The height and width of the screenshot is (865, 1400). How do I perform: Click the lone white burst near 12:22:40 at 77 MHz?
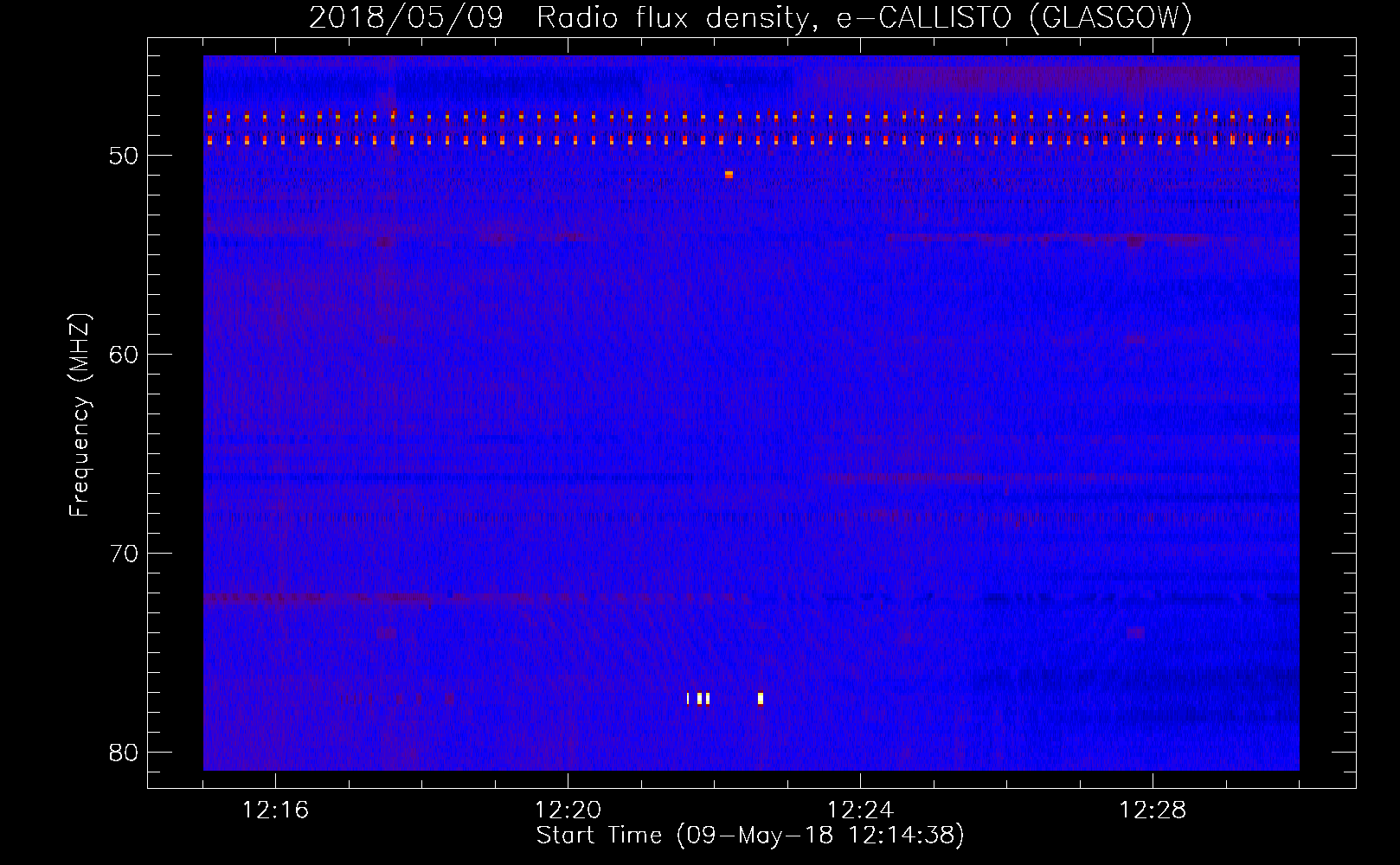[761, 699]
